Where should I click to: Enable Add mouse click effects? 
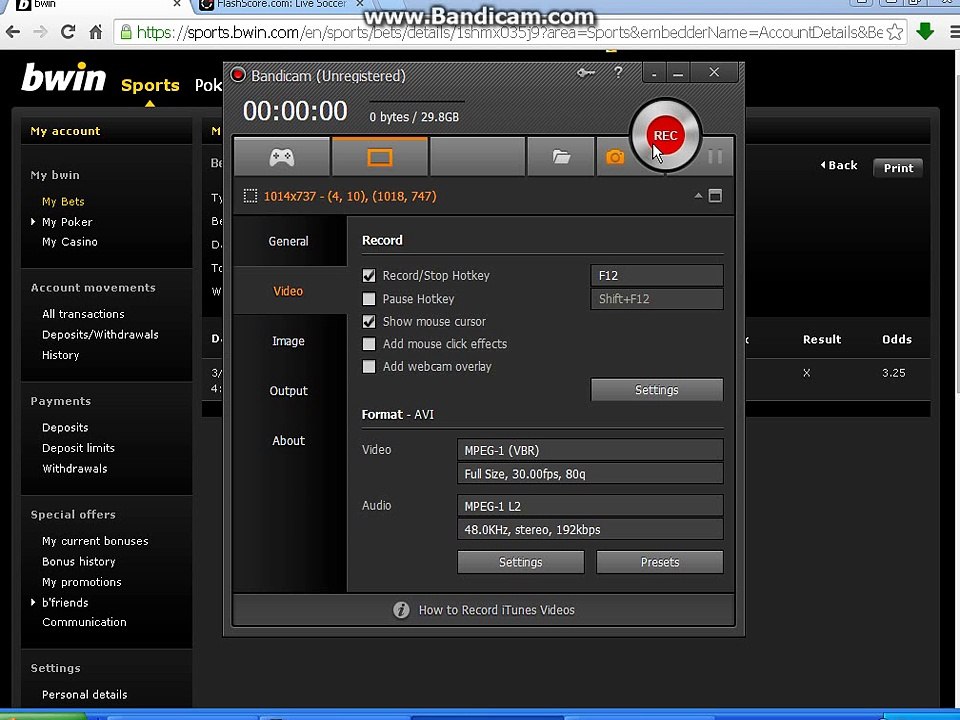pos(369,344)
